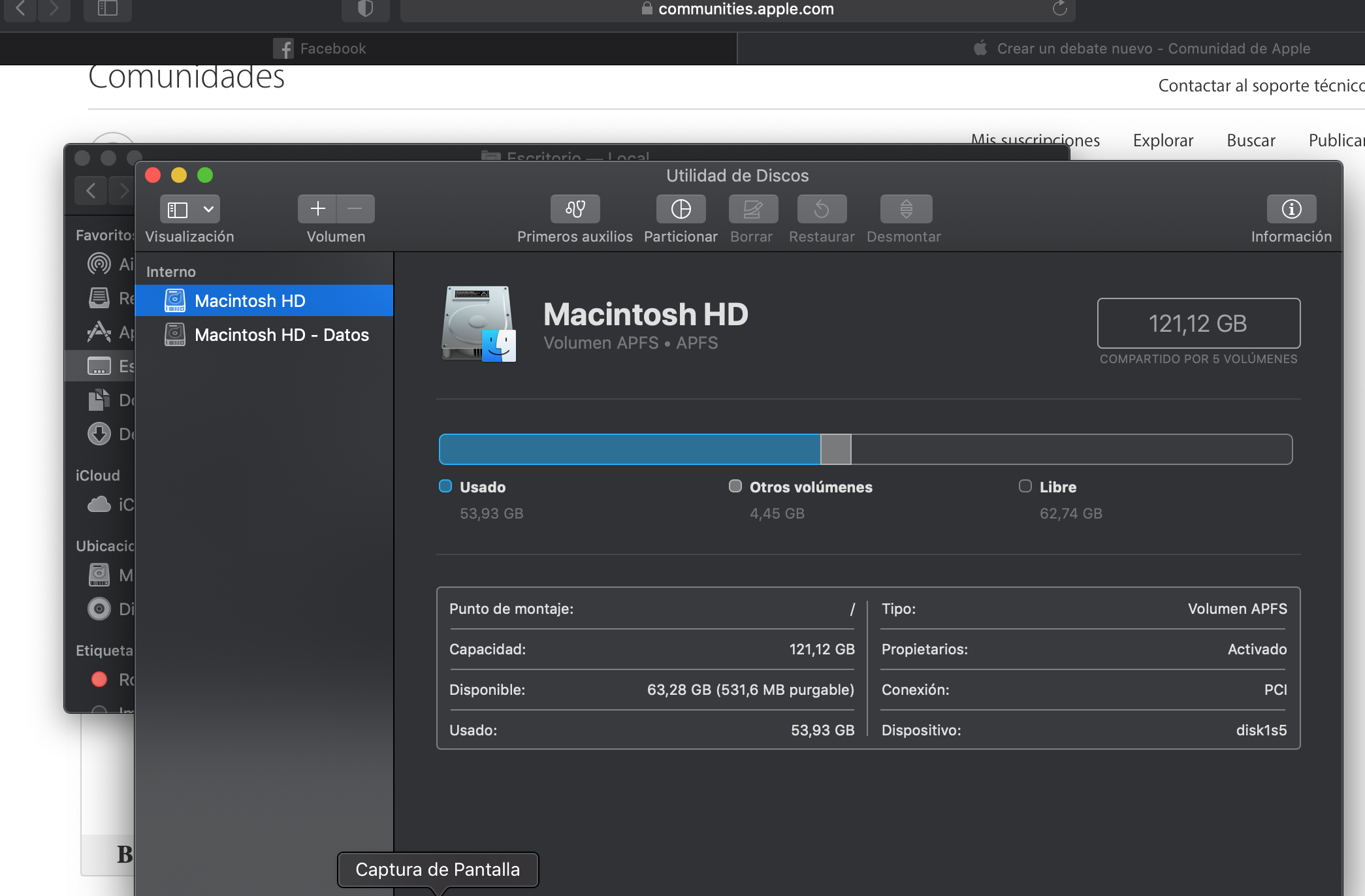Click the Buscar link

1250,140
